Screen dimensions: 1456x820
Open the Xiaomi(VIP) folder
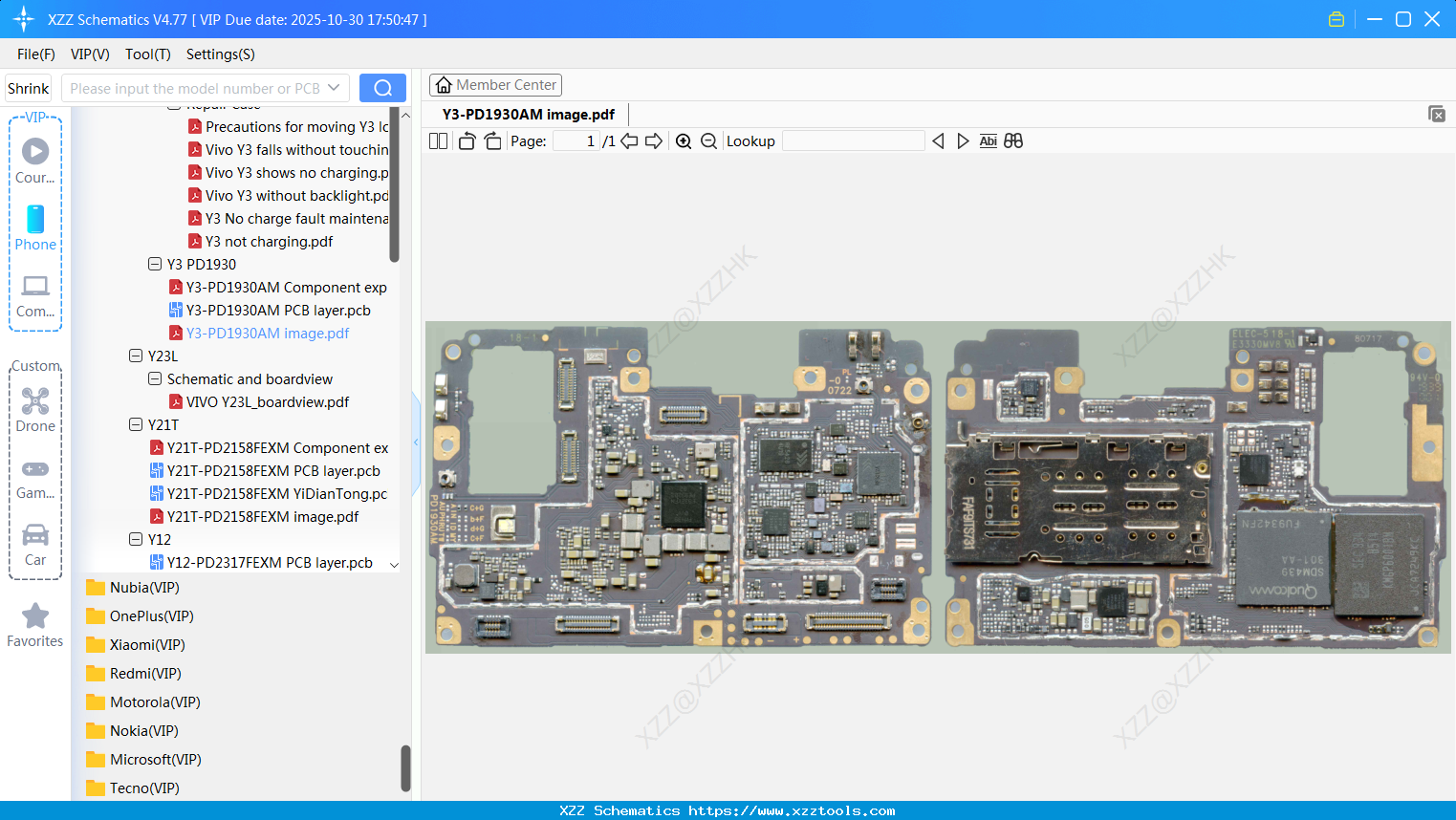(136, 645)
